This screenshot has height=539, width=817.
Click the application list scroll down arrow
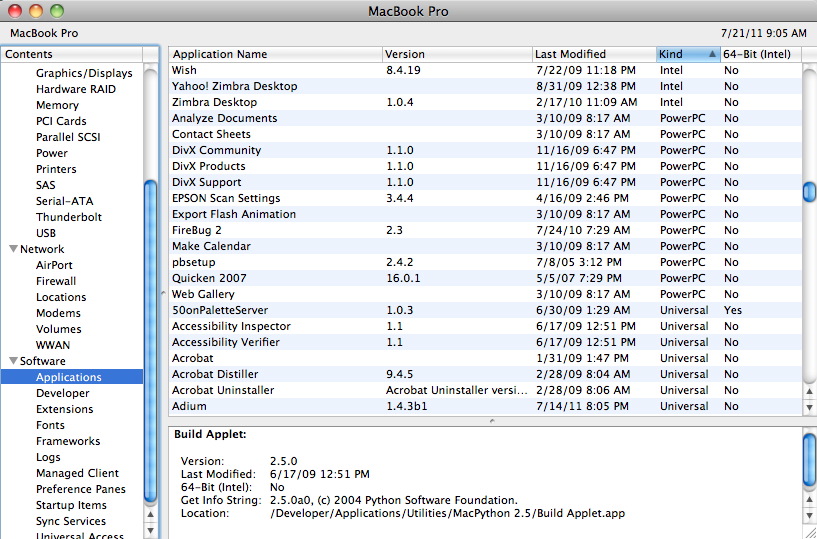tap(809, 407)
